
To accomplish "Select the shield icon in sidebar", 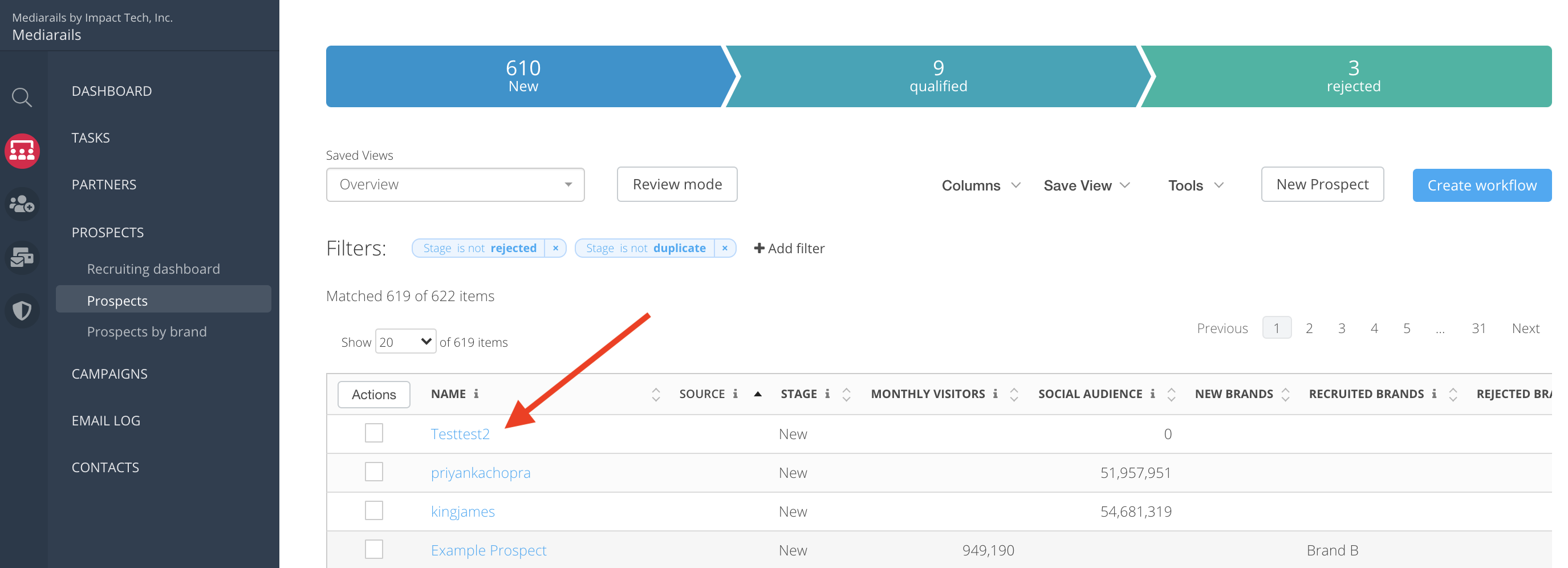I will click(x=22, y=311).
